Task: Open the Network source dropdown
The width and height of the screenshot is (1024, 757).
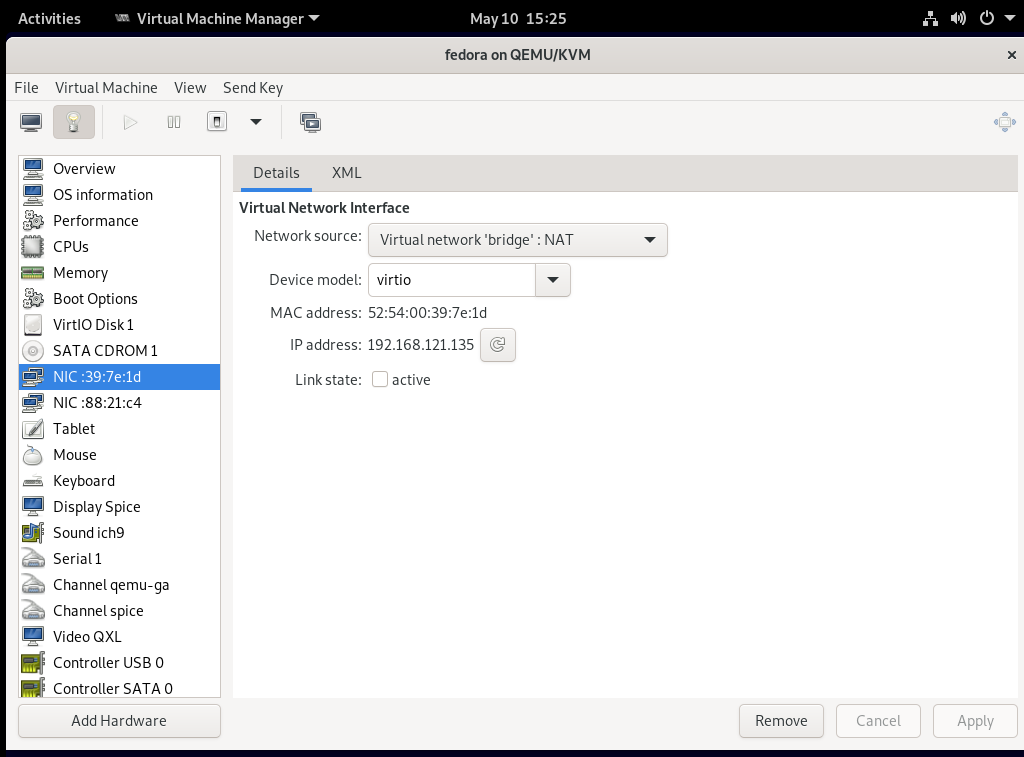Action: 517,240
